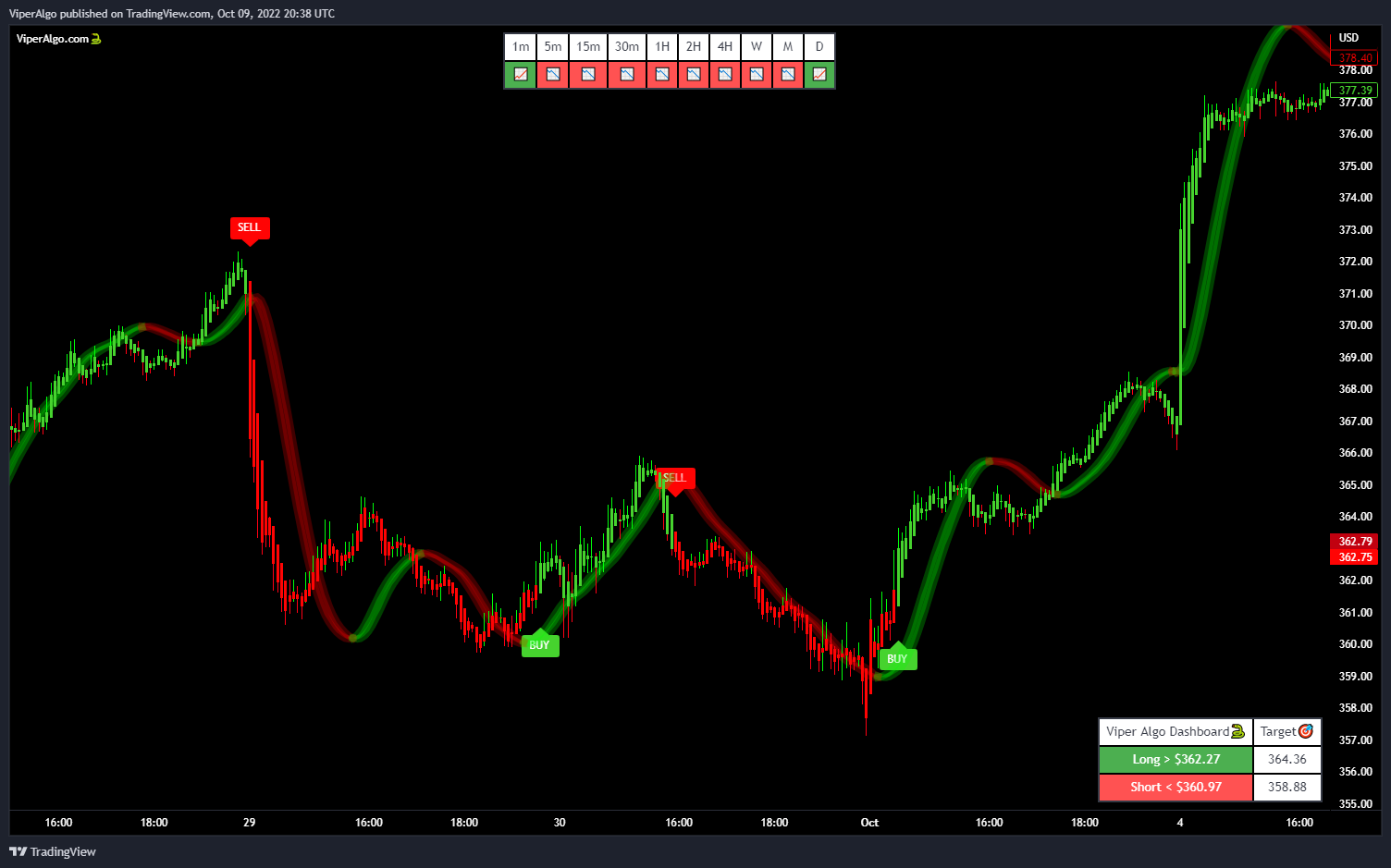Click the TradingView logo at bottom left

(x=53, y=851)
